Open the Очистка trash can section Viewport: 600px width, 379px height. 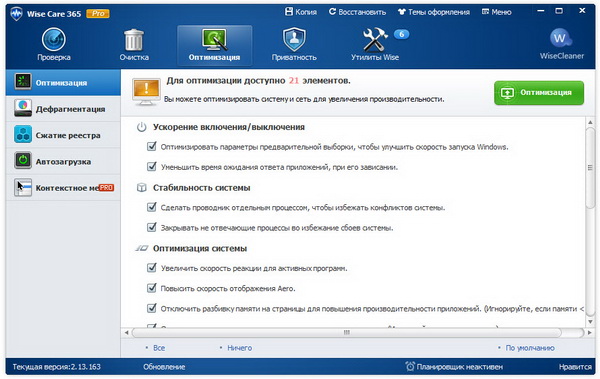(134, 45)
